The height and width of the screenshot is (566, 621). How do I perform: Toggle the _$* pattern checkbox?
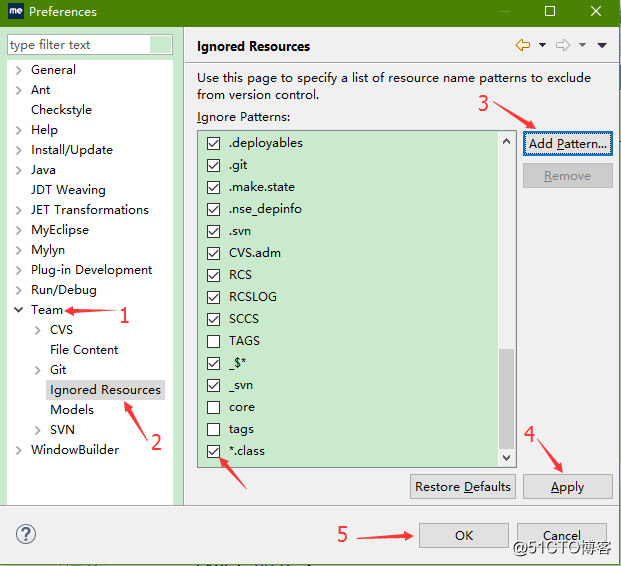tap(213, 363)
